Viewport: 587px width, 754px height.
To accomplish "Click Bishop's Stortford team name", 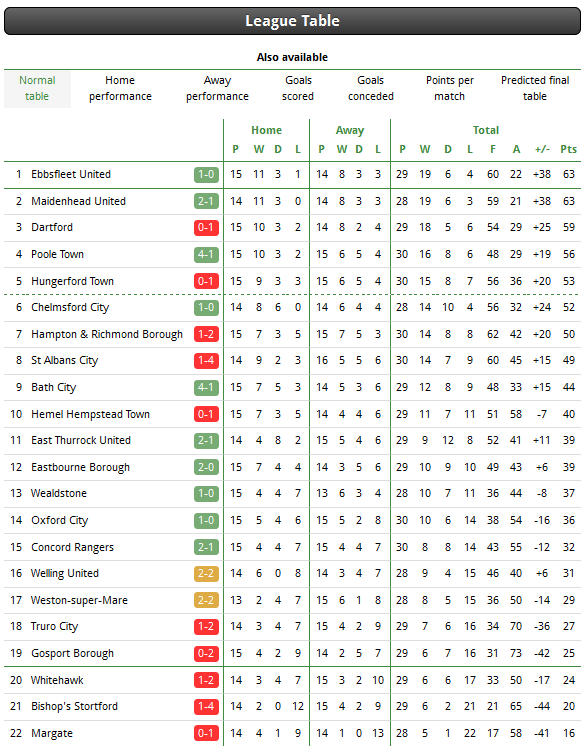I will coord(74,706).
